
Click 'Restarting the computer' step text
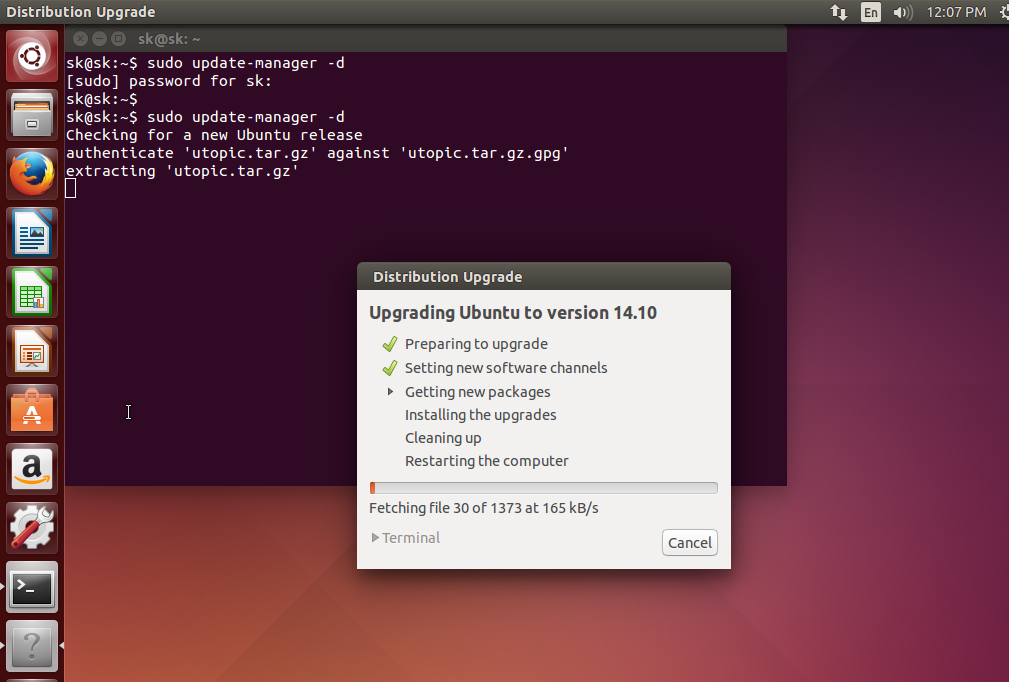coord(486,461)
